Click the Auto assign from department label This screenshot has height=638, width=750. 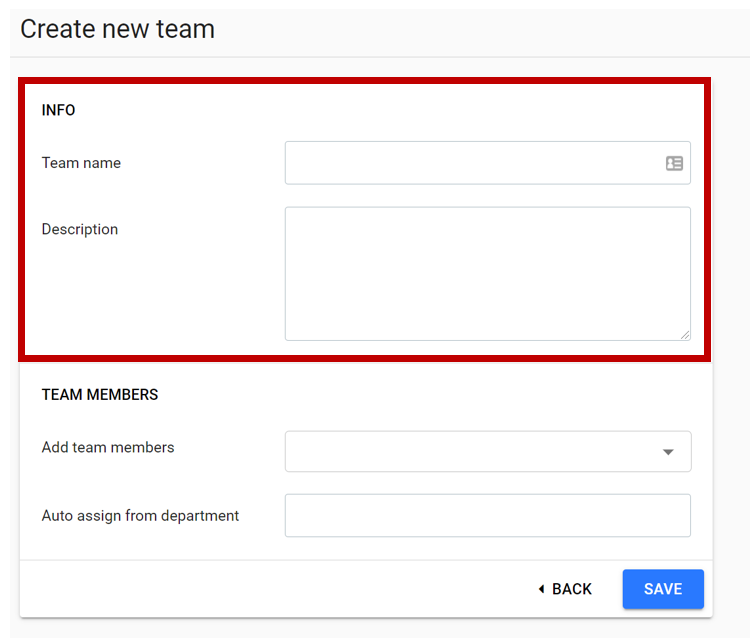(x=140, y=516)
